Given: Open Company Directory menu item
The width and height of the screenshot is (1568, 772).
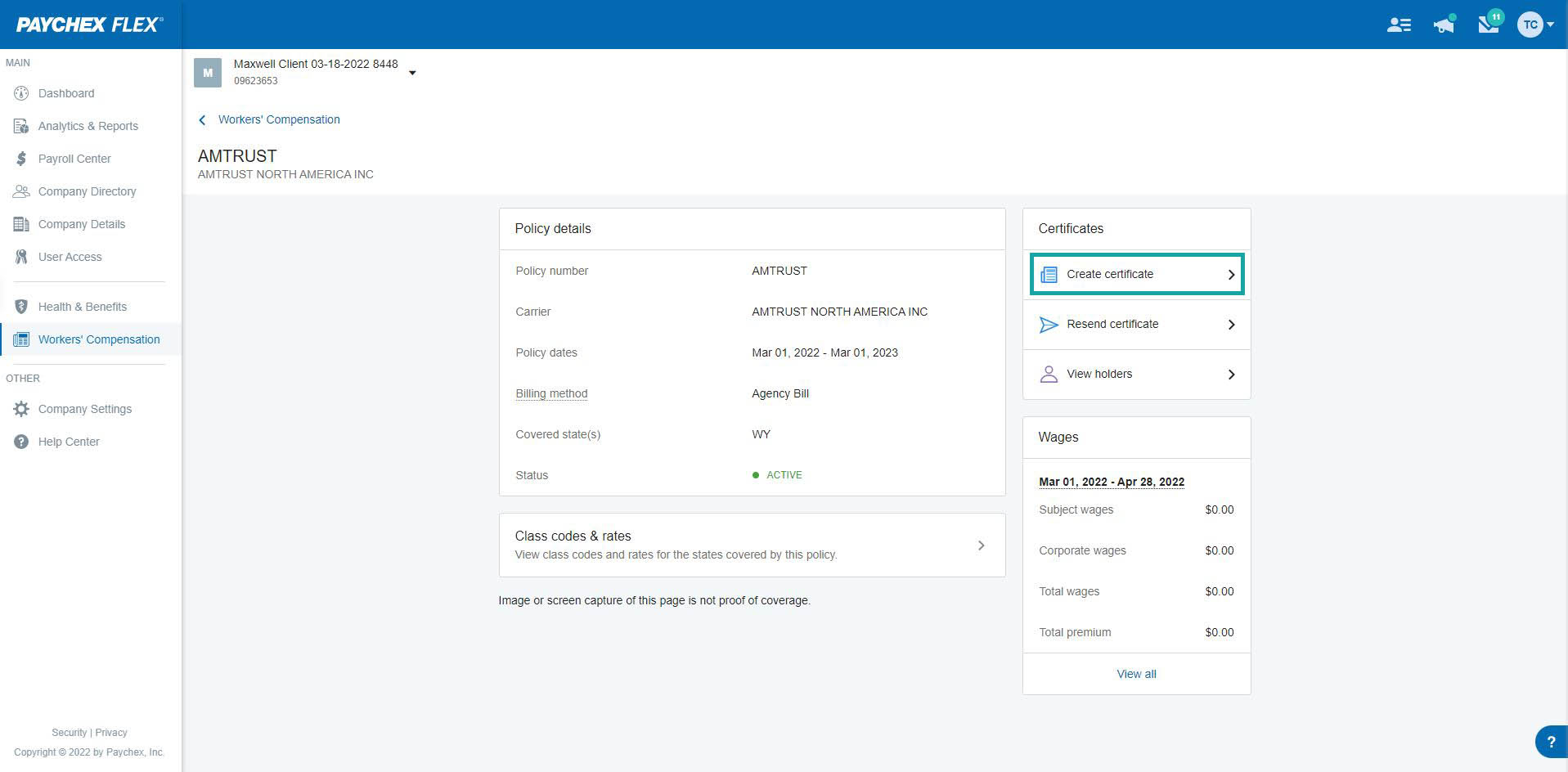Looking at the screenshot, I should (x=88, y=191).
